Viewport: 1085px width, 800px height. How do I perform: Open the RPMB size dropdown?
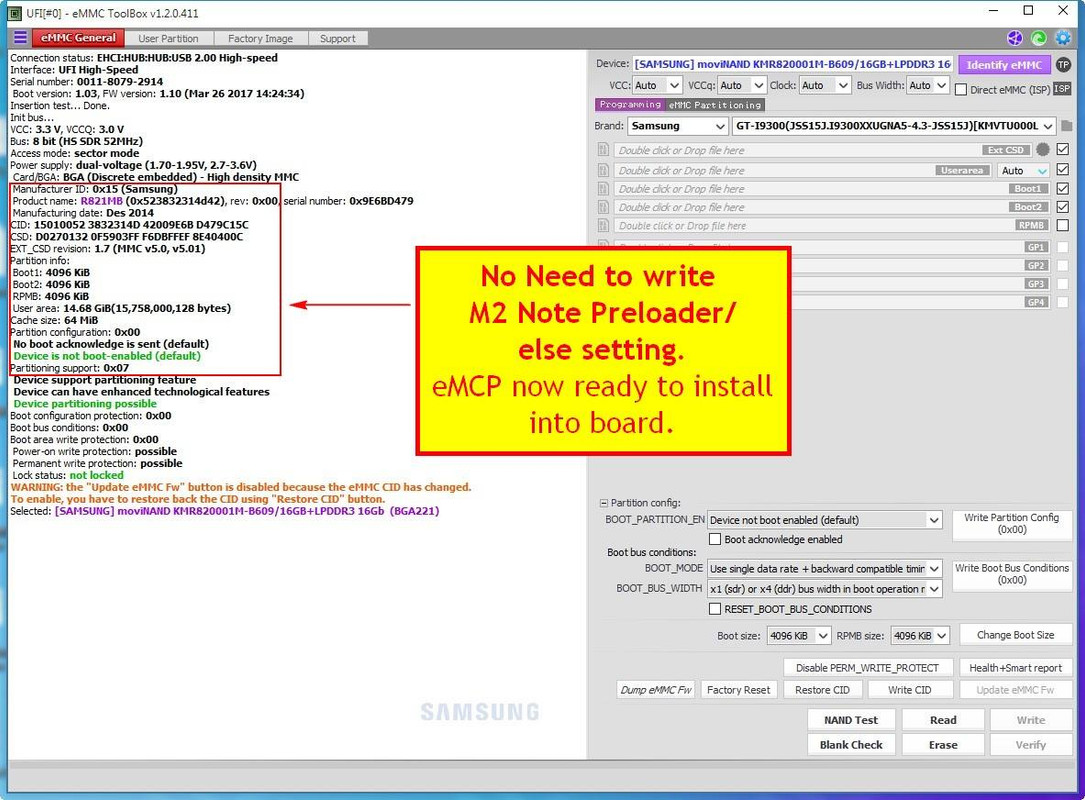coord(921,635)
